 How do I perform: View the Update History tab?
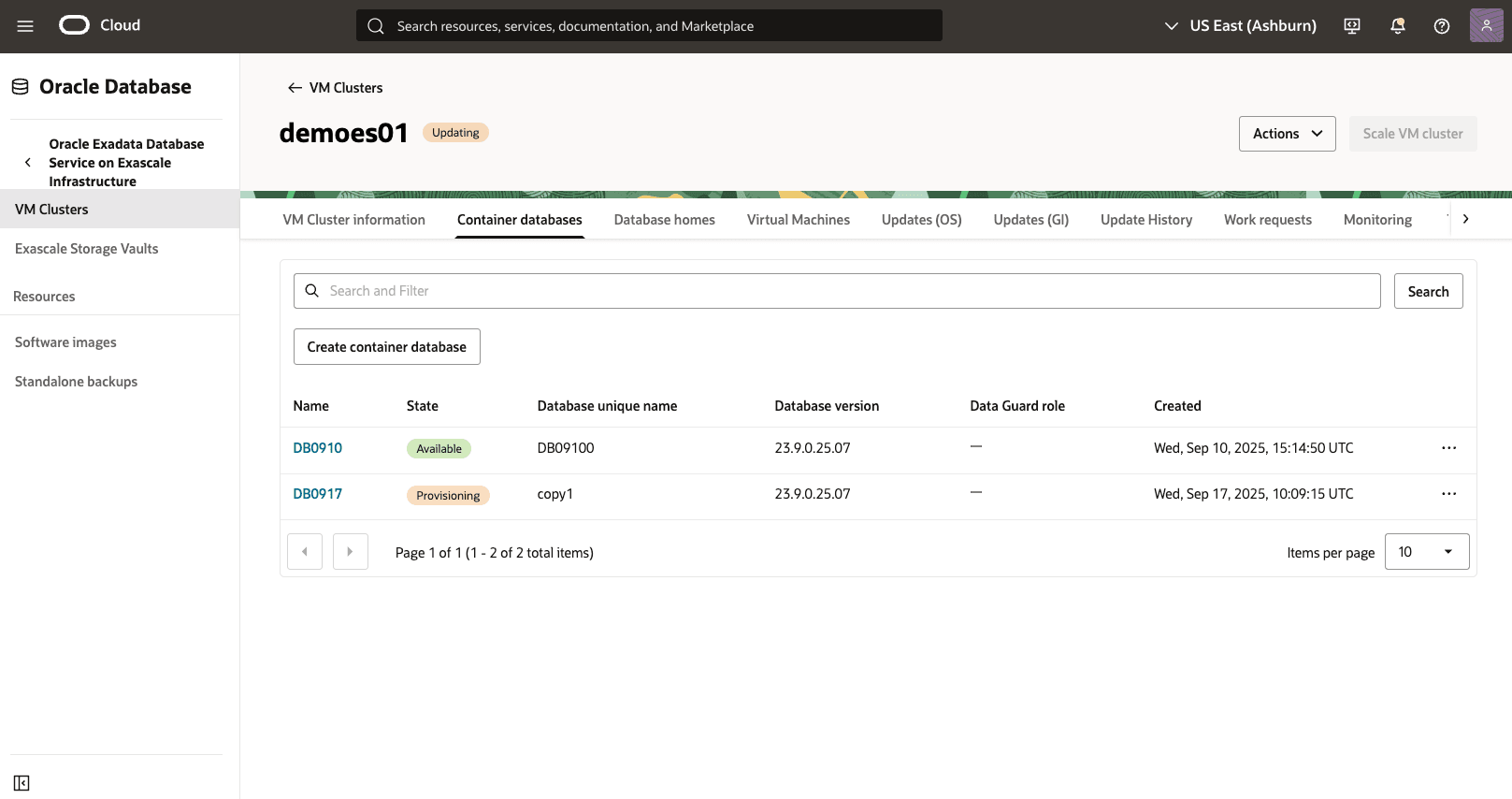click(1146, 220)
